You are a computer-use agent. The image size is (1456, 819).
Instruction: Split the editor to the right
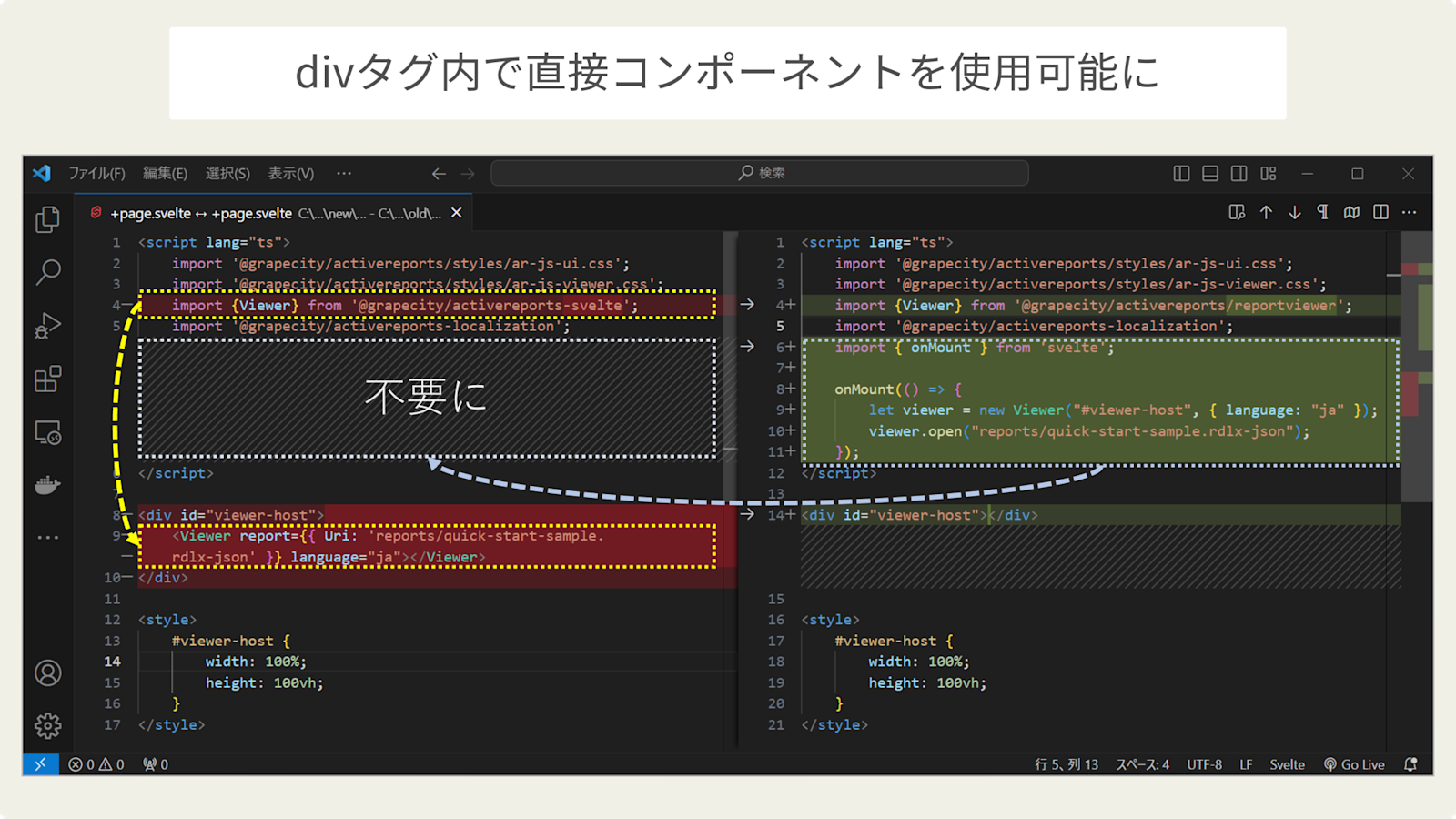pyautogui.click(x=1380, y=212)
